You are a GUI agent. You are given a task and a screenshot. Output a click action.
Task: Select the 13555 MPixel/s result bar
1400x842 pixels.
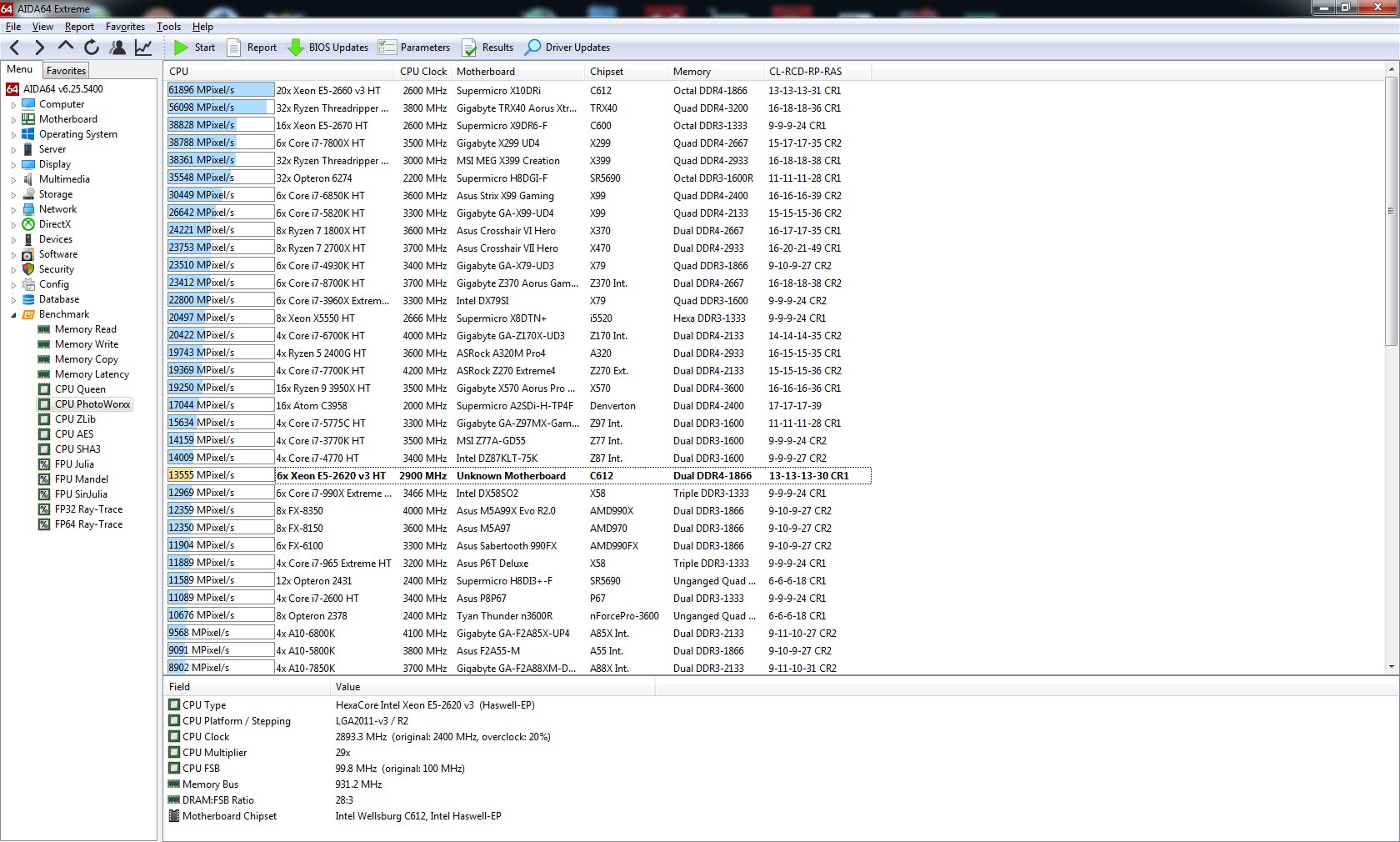pyautogui.click(x=221, y=475)
